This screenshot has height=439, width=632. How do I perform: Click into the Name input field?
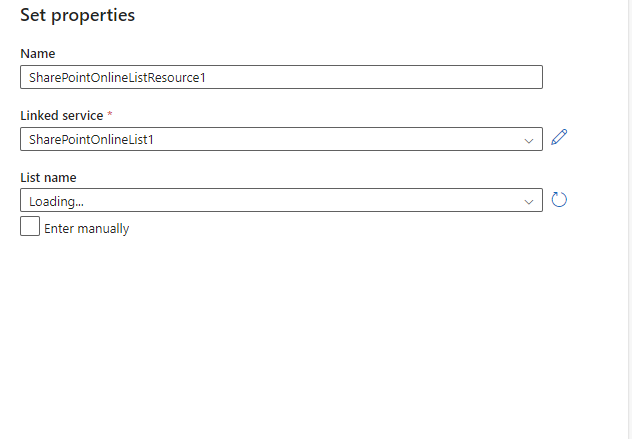click(281, 77)
